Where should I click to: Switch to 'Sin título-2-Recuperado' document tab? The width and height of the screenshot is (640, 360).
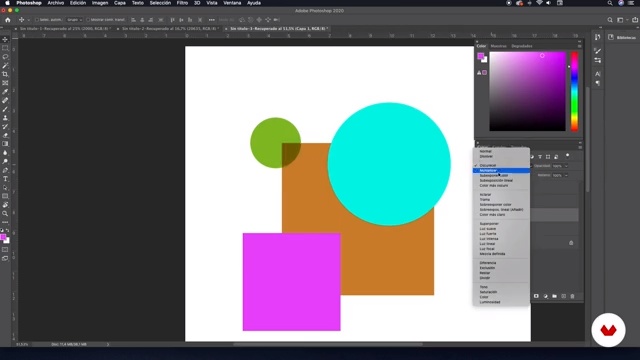point(170,29)
